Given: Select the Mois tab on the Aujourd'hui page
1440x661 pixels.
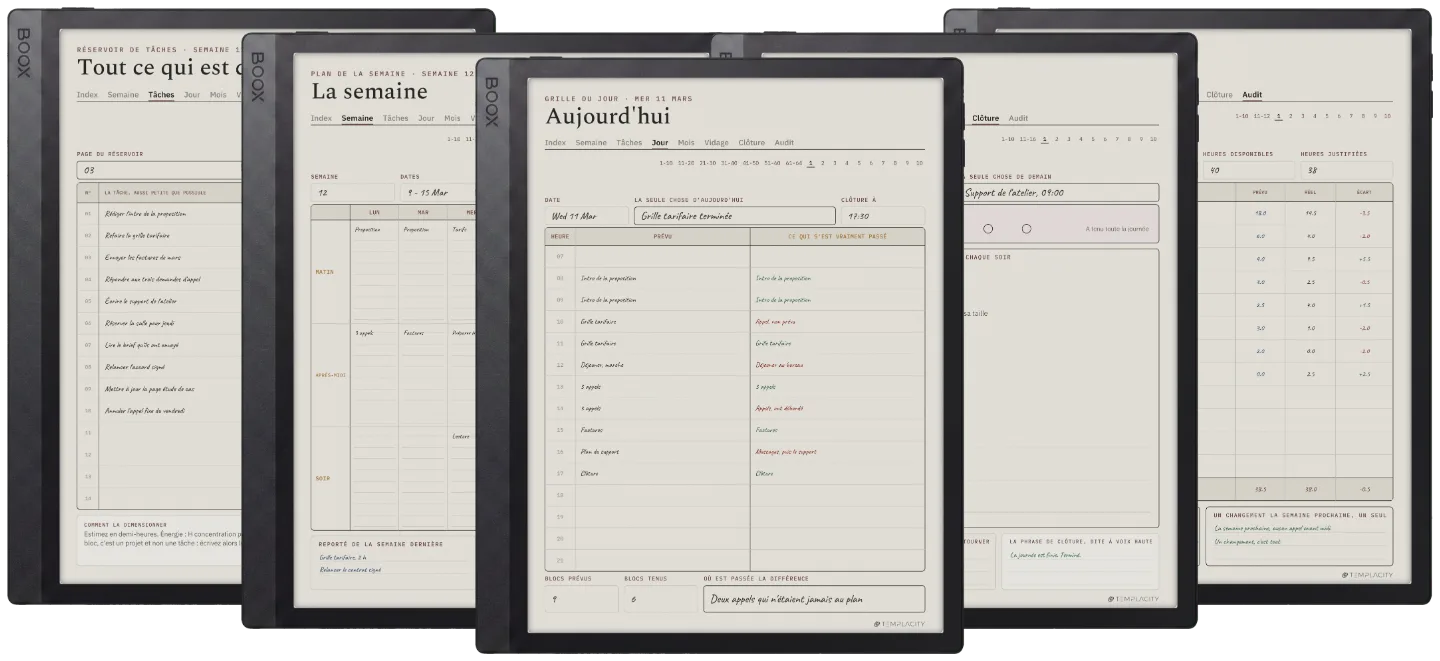Looking at the screenshot, I should pos(685,143).
